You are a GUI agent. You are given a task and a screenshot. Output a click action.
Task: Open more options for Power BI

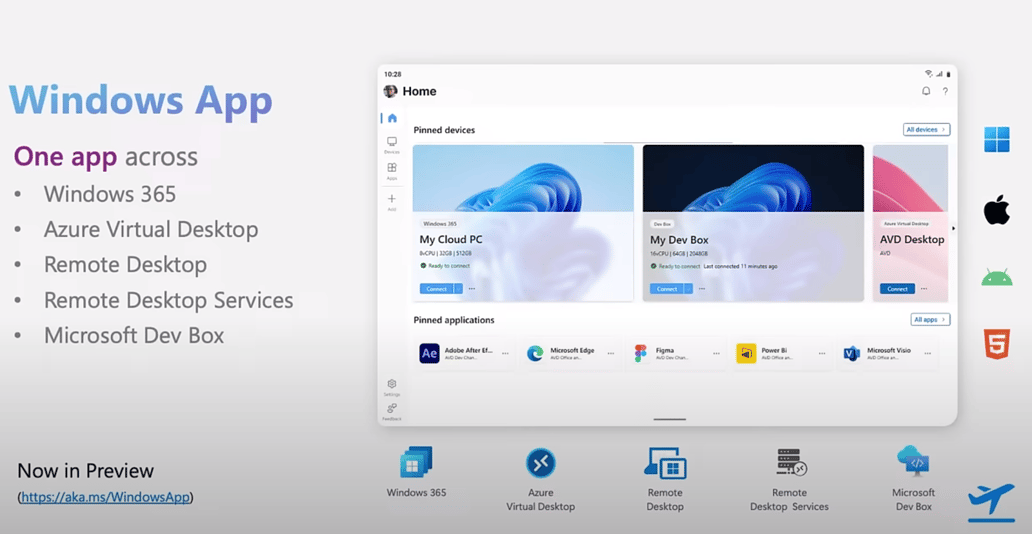pos(822,354)
